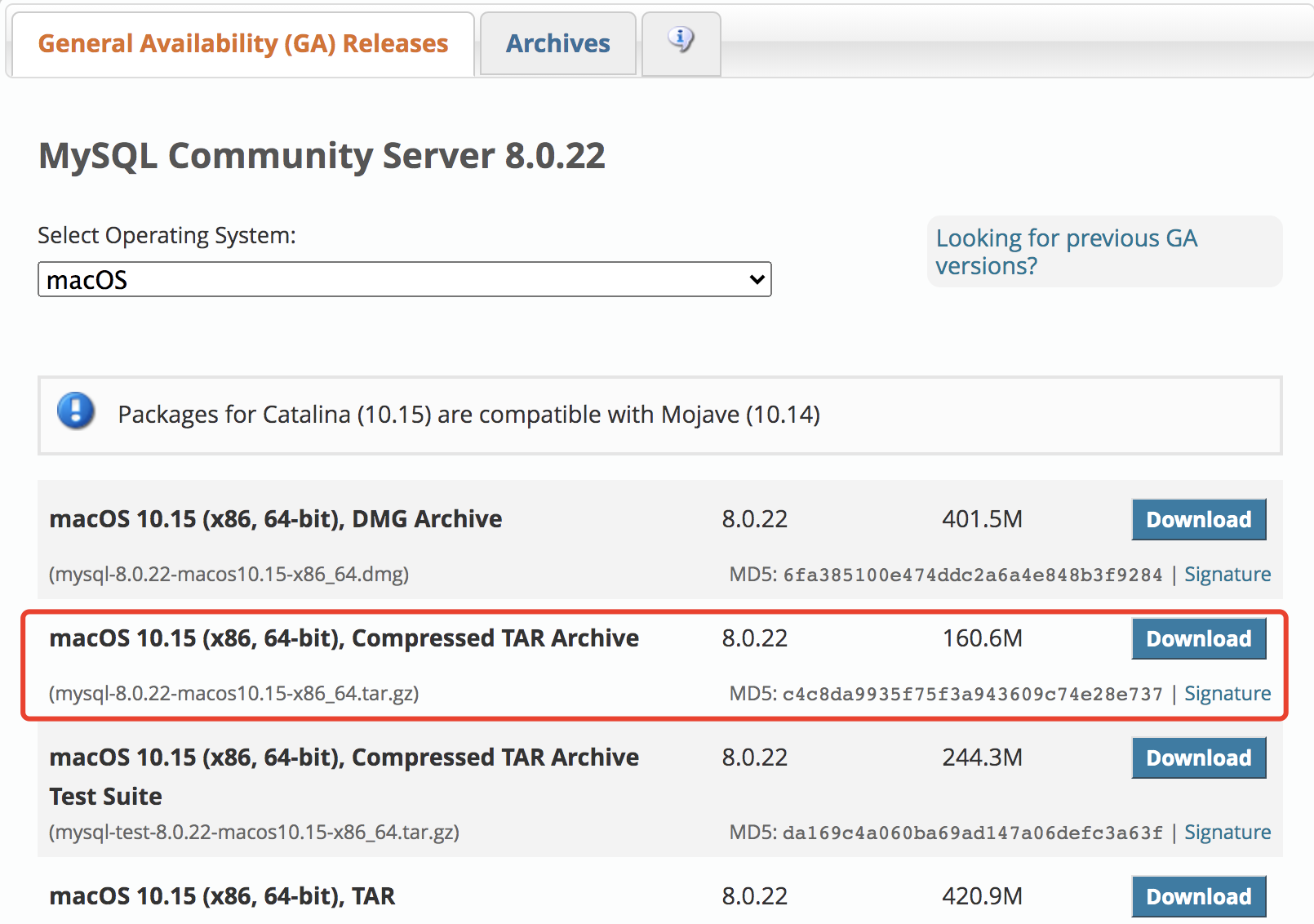Screen dimensions: 1314x924
Task: Select MD5 hash da169c4a060ba69ad147a06defc3a63f
Action: (973, 833)
